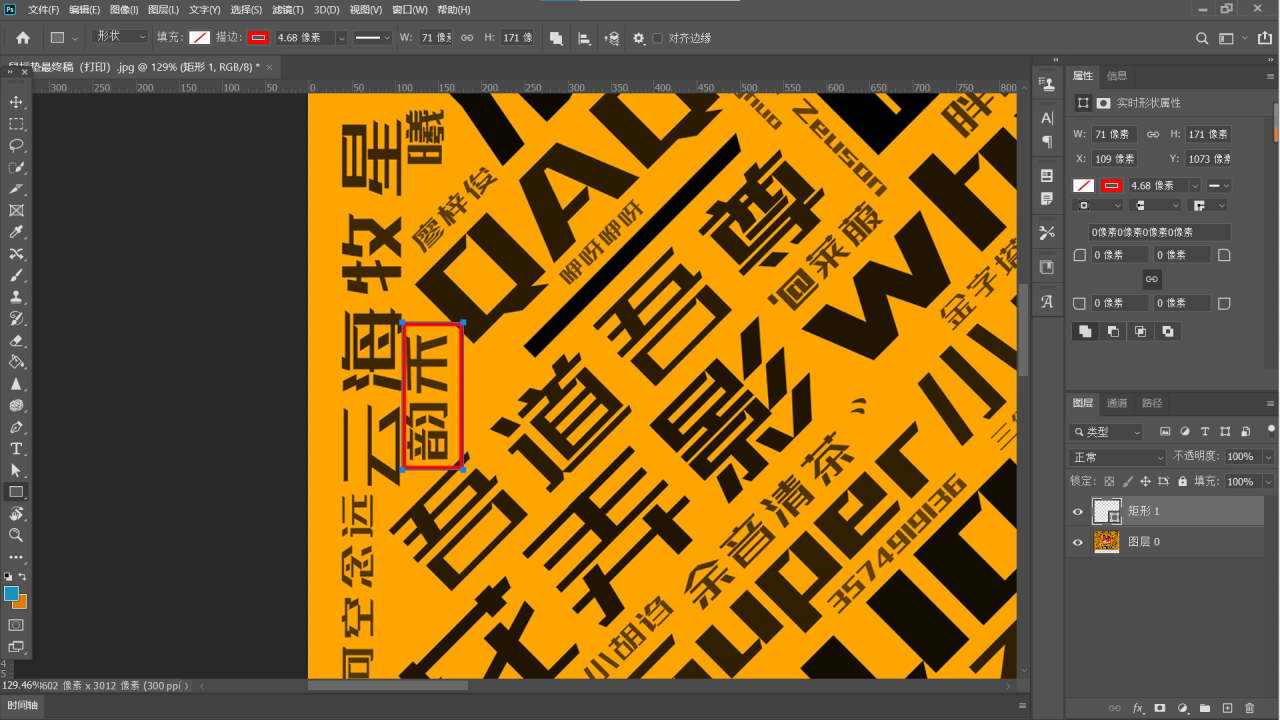The image size is (1280, 720).
Task: Select the Rectangle shape tool
Action: click(16, 492)
